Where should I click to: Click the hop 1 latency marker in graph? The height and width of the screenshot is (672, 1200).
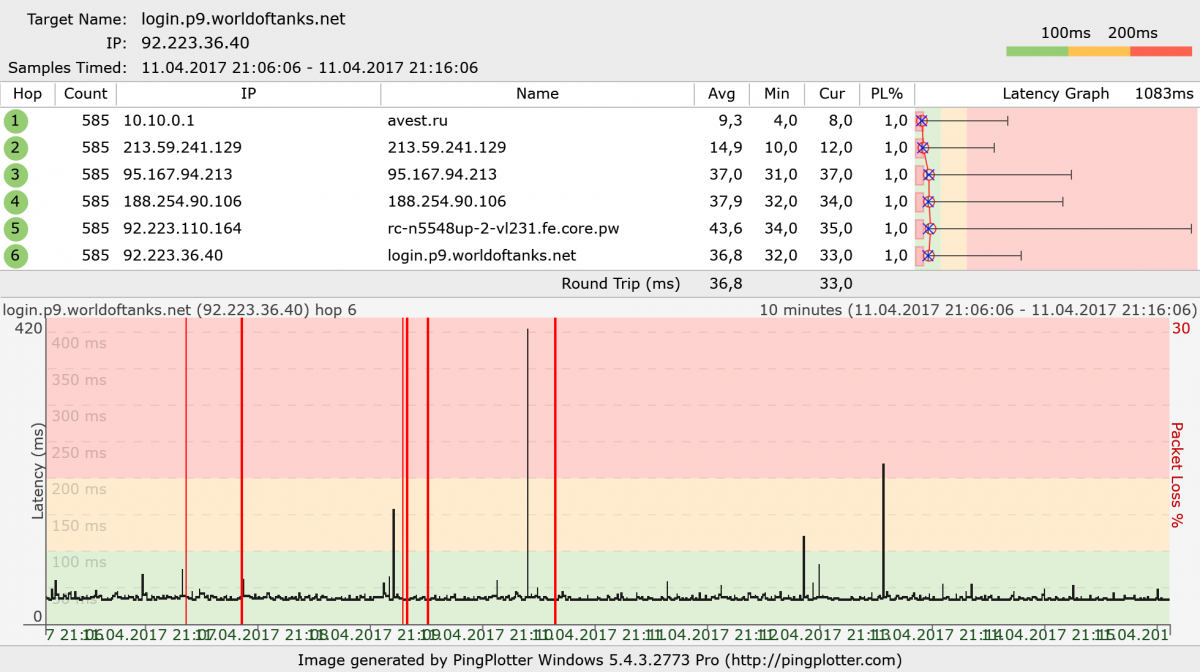[x=922, y=121]
